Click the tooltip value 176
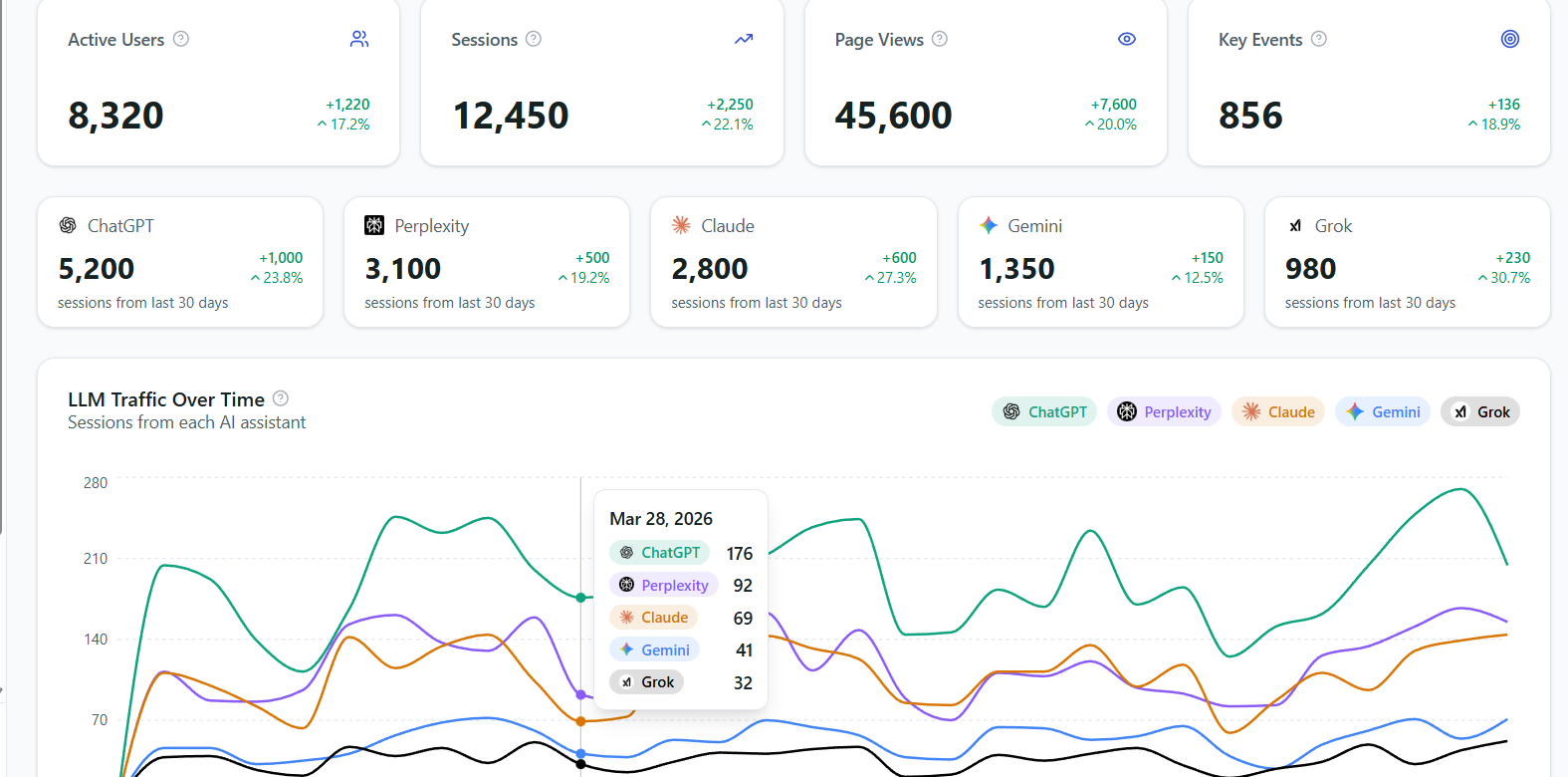The image size is (1568, 777). [740, 554]
